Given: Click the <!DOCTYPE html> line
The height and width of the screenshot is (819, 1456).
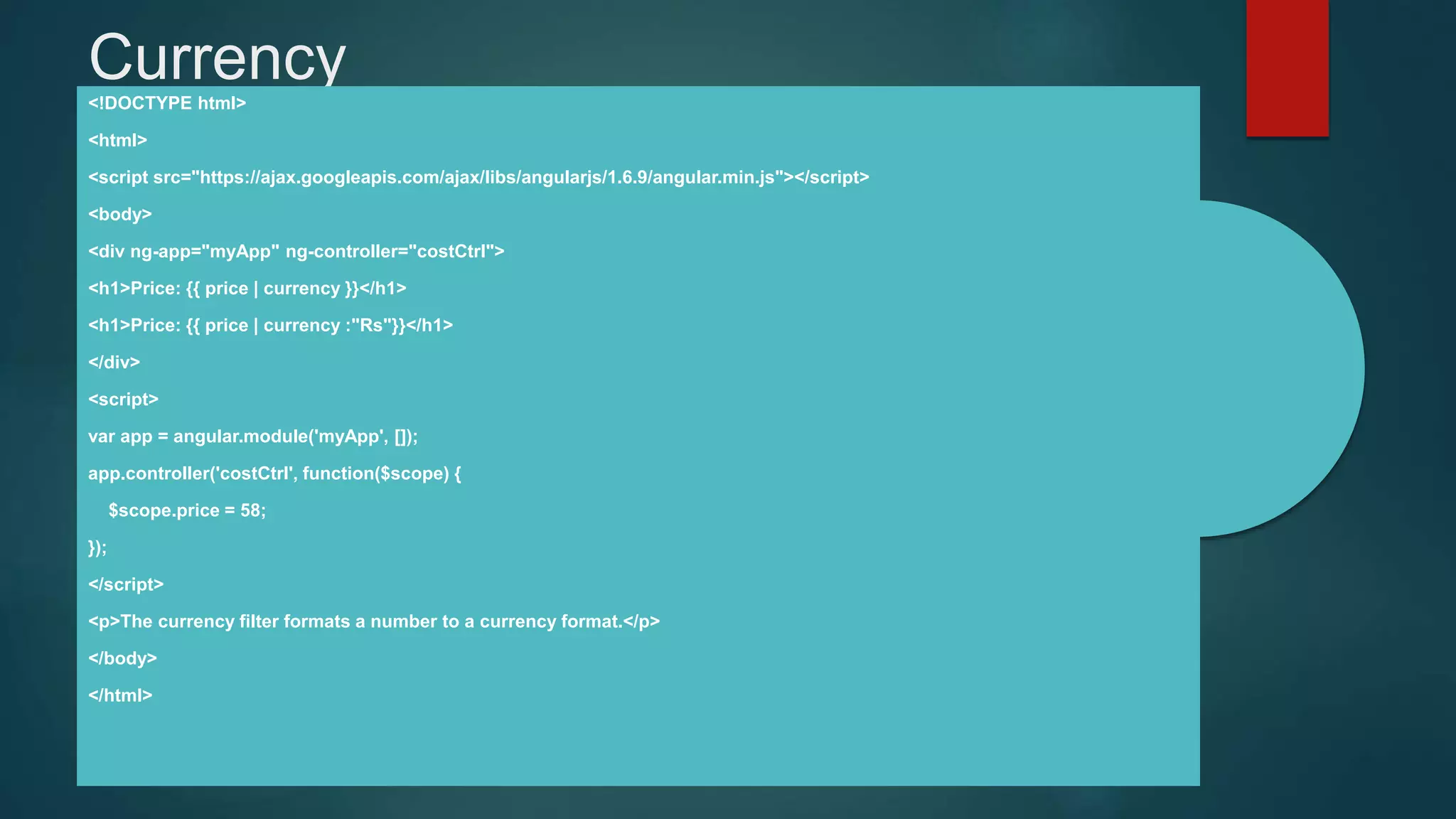Looking at the screenshot, I should click(x=167, y=103).
